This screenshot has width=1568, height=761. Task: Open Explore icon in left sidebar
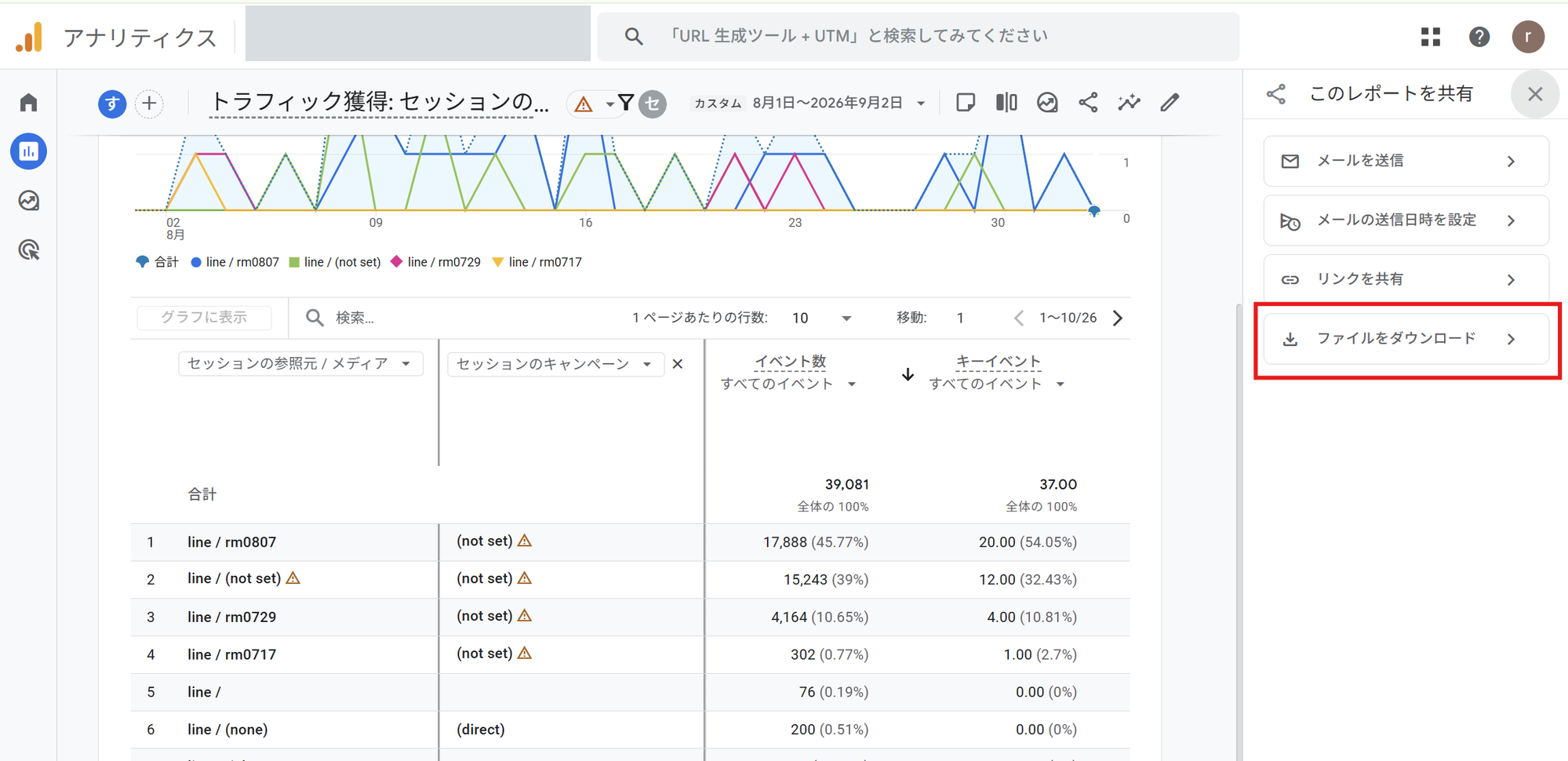[x=29, y=201]
